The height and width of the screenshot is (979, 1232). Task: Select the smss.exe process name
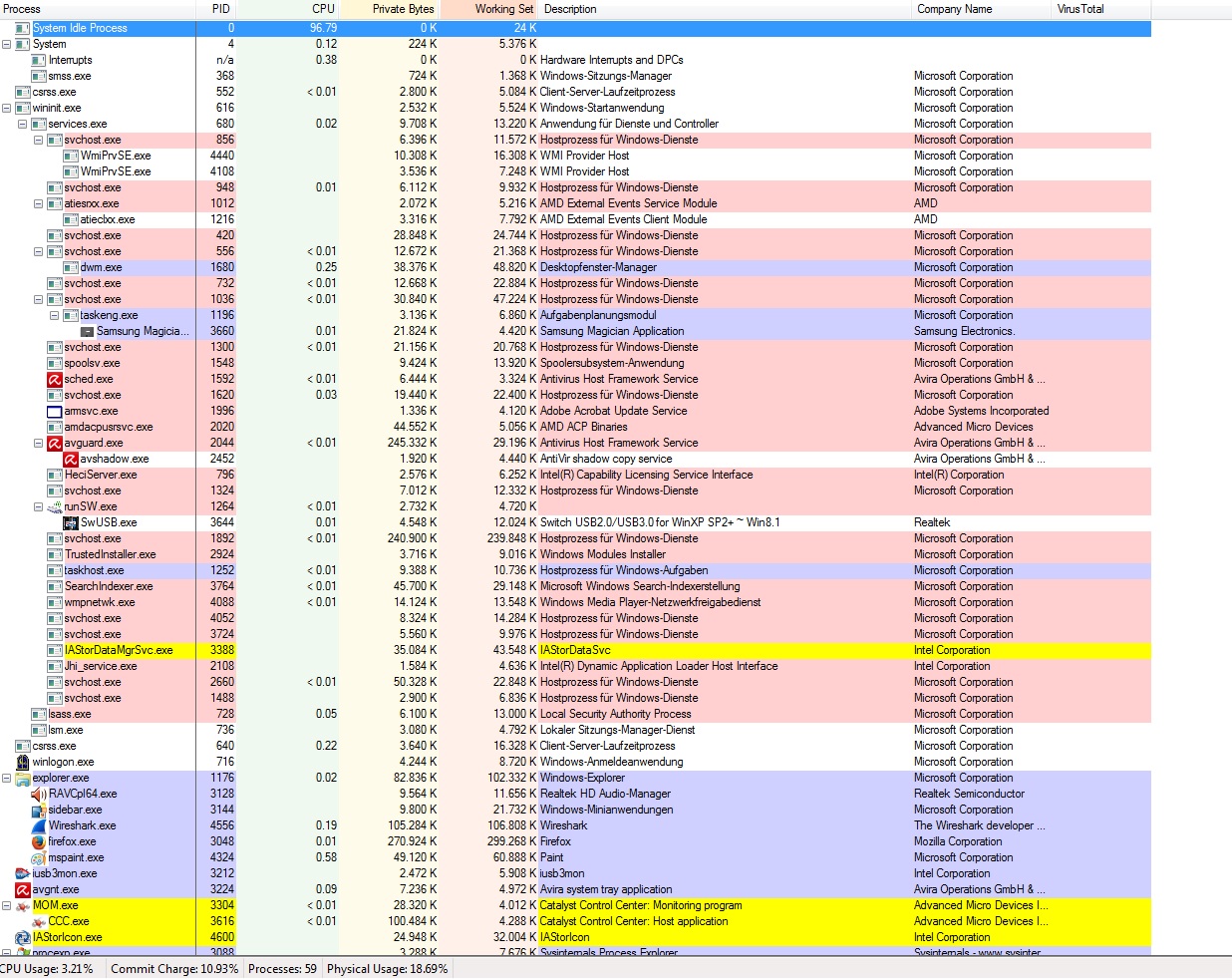pos(70,76)
